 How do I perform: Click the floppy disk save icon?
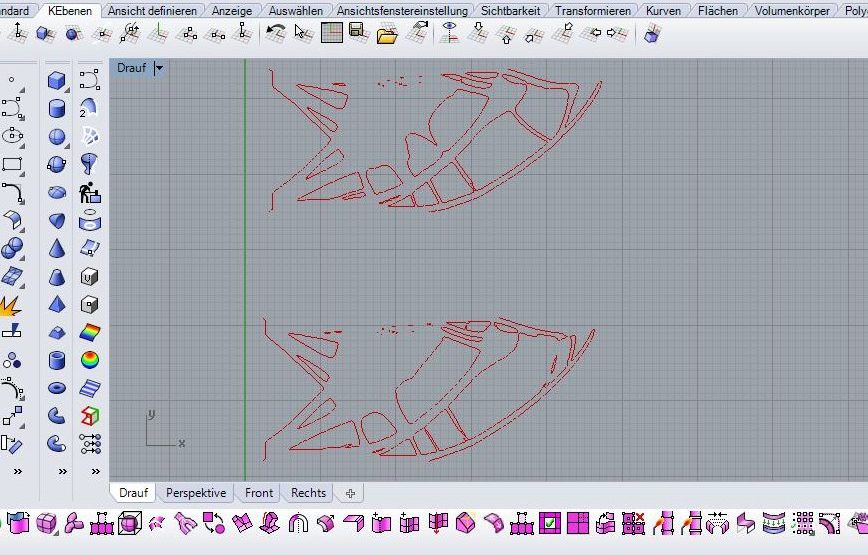[358, 33]
